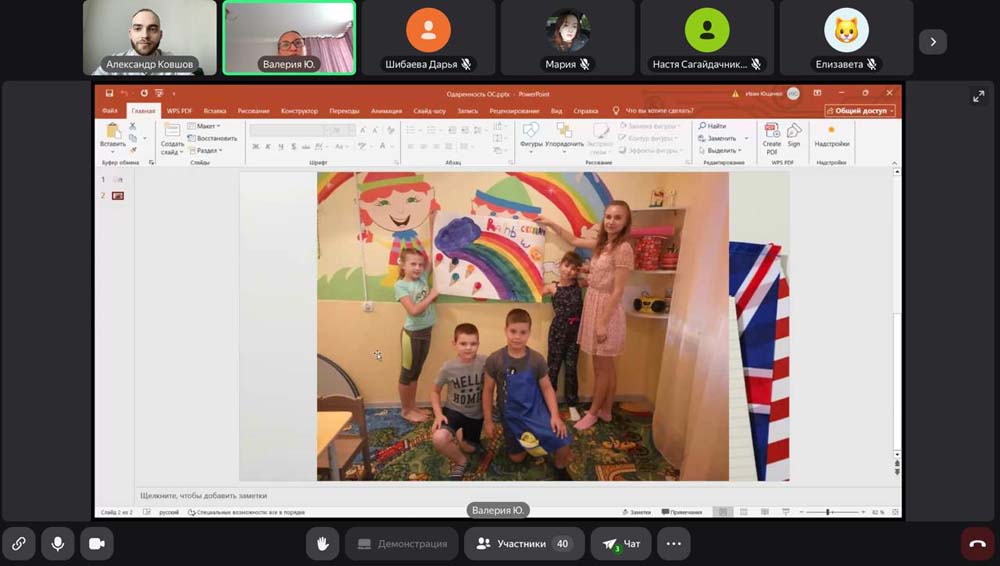Copy the meeting link with the chain icon

click(x=18, y=543)
